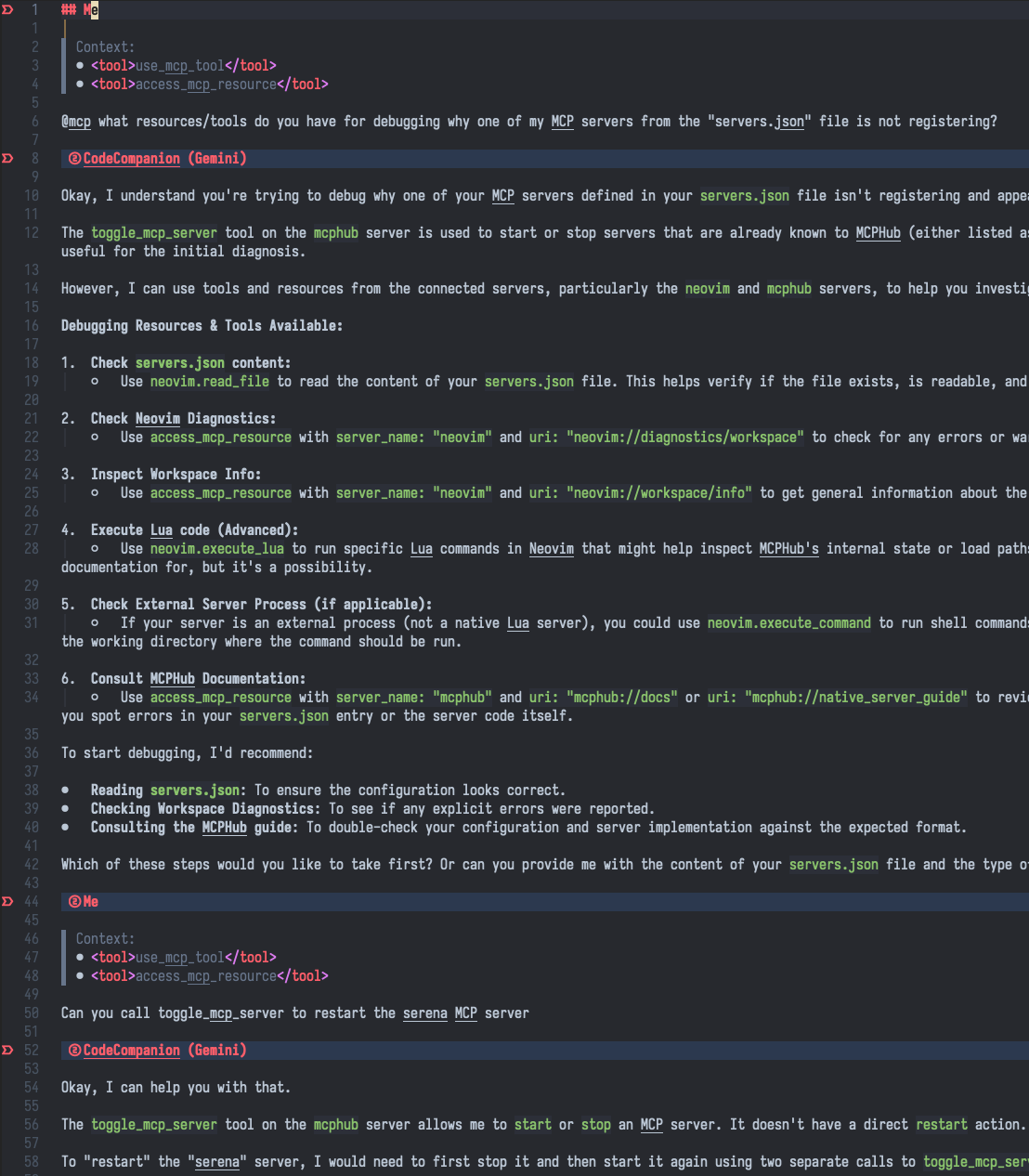Click the circled icon before first CodeCompanion (Gemini) header
This screenshot has height=1176, width=1029.
74,159
